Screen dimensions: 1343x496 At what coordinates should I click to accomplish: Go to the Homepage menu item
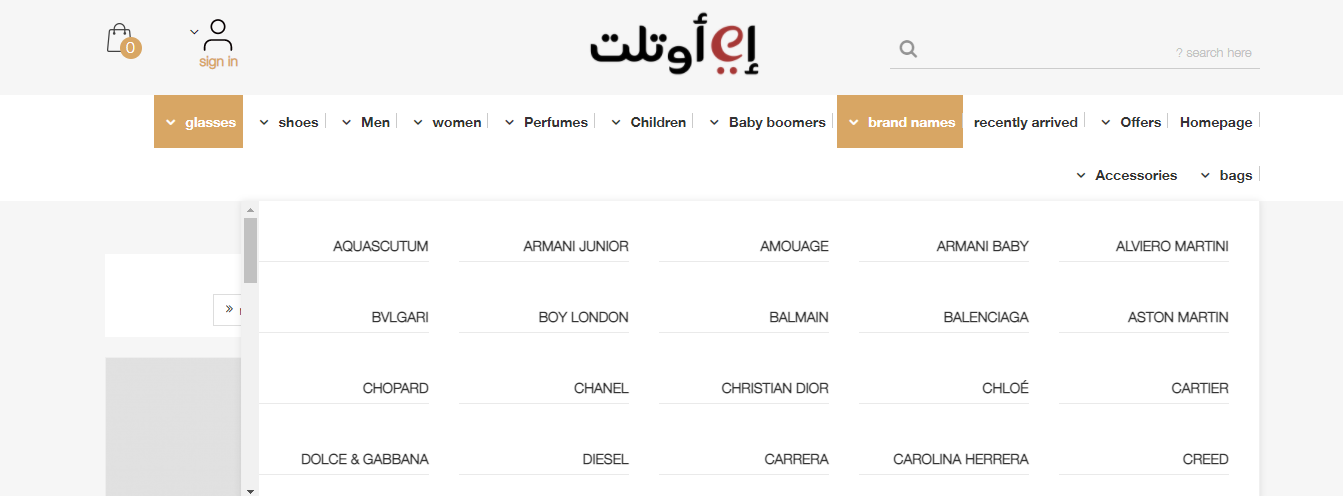tap(1216, 122)
